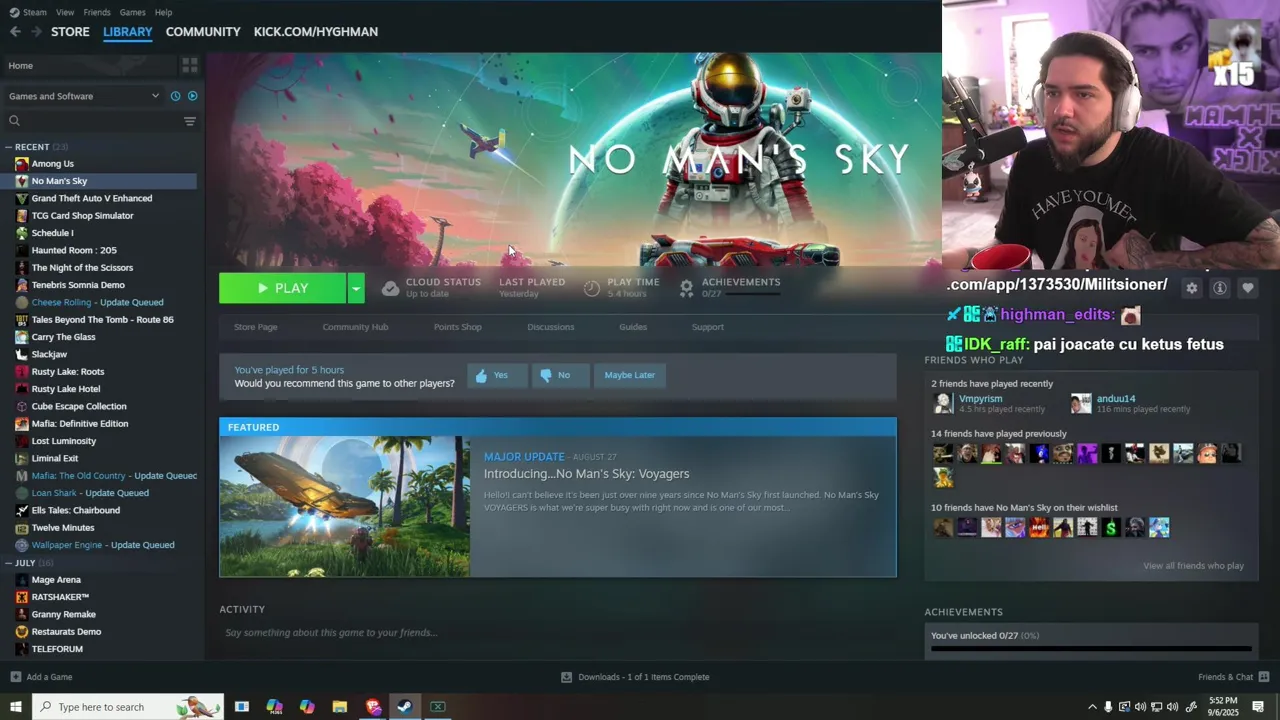Click the Steam taskbar icon
This screenshot has height=720, width=1280.
pos(405,707)
